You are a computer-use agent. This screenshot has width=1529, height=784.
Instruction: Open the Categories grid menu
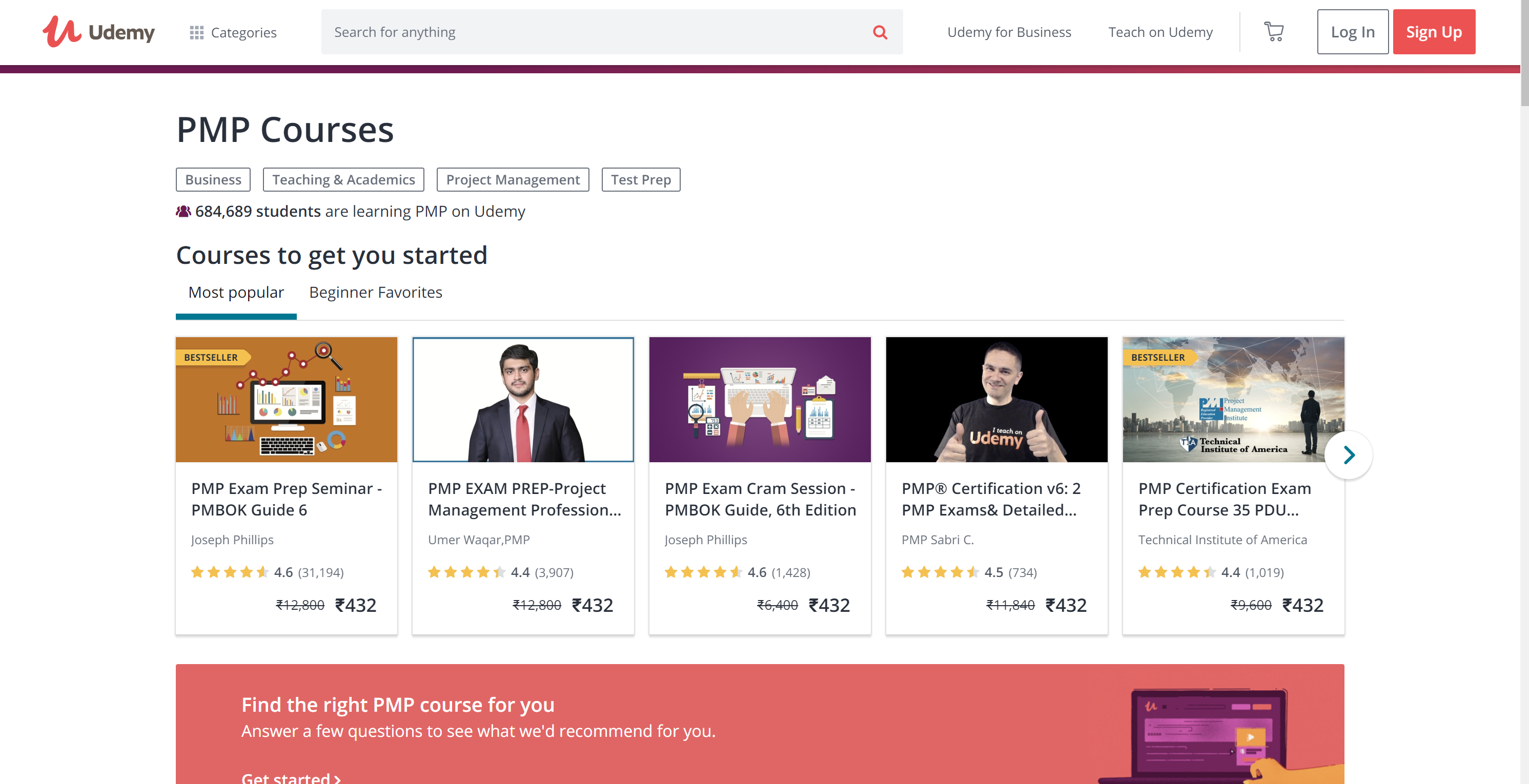pos(233,32)
